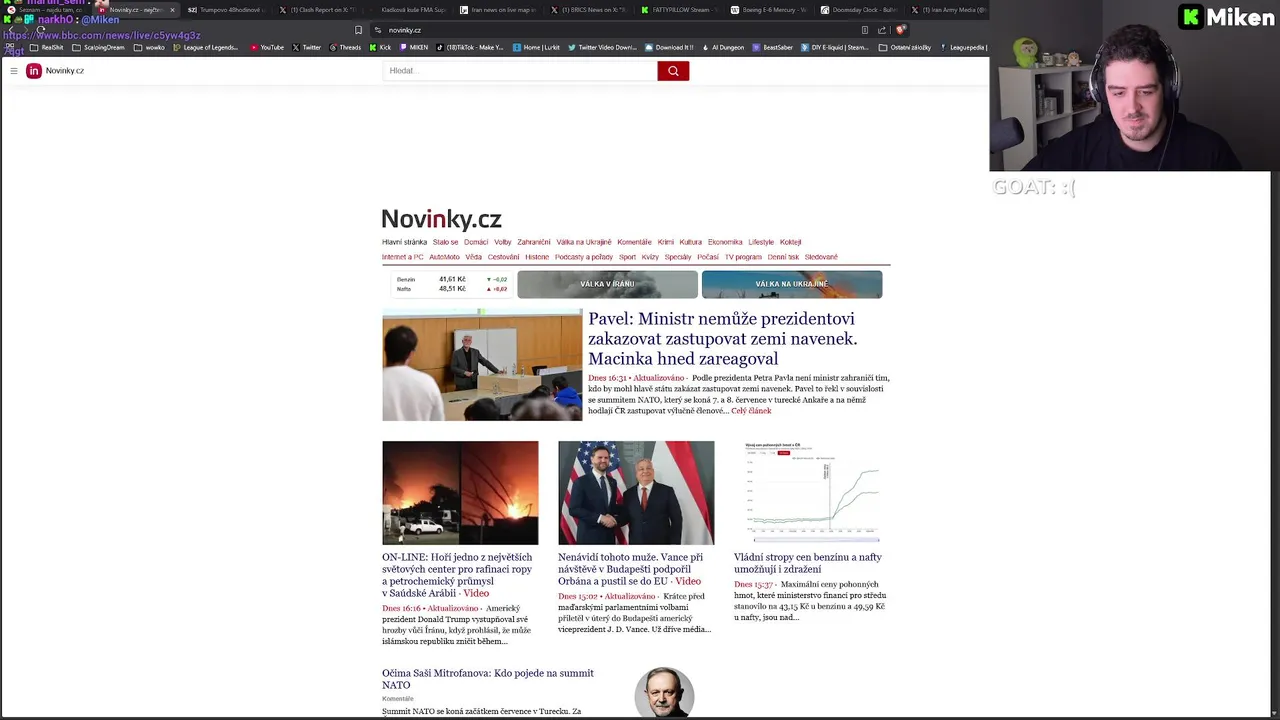Open the Zahraniční section

pos(534,242)
